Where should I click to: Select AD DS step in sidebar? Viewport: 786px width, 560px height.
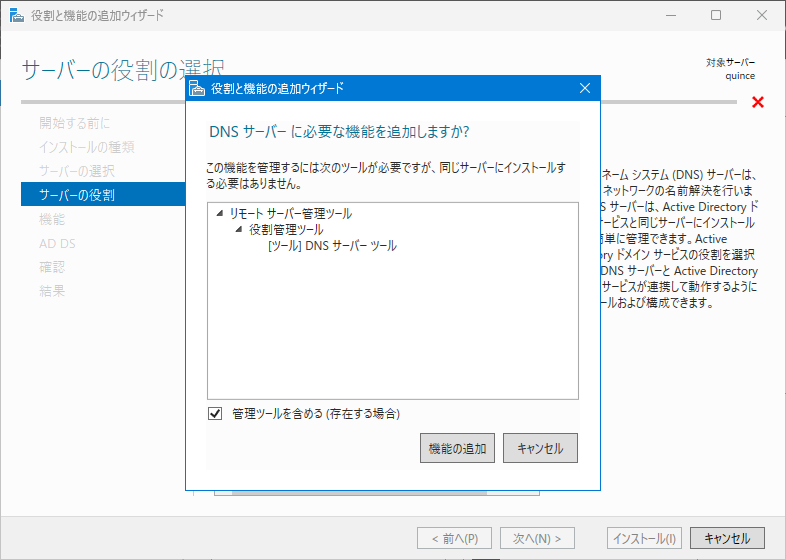(x=57, y=243)
